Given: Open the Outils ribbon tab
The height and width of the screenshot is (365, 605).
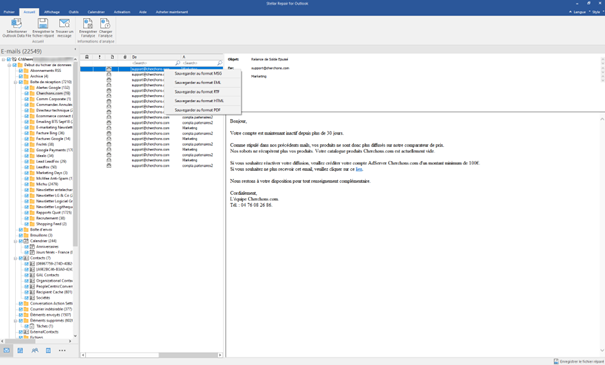Looking at the screenshot, I should (x=74, y=12).
